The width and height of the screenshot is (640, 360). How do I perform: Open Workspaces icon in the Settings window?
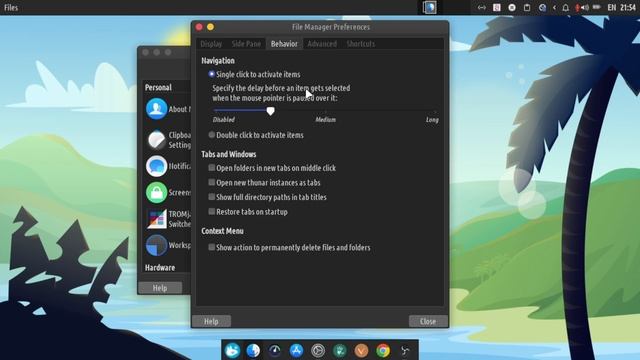pos(156,245)
